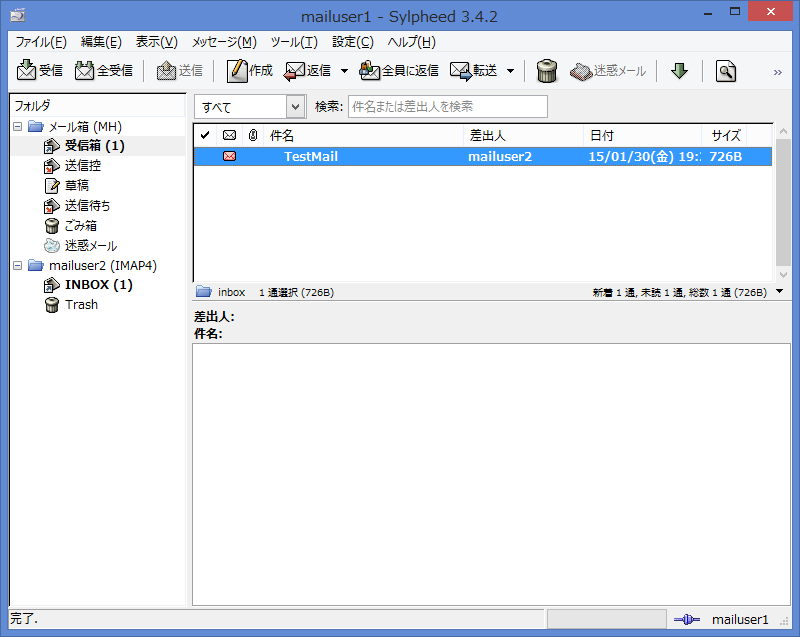Toggle the message view pane arrow in summary status bar
This screenshot has height=637, width=800.
point(780,291)
